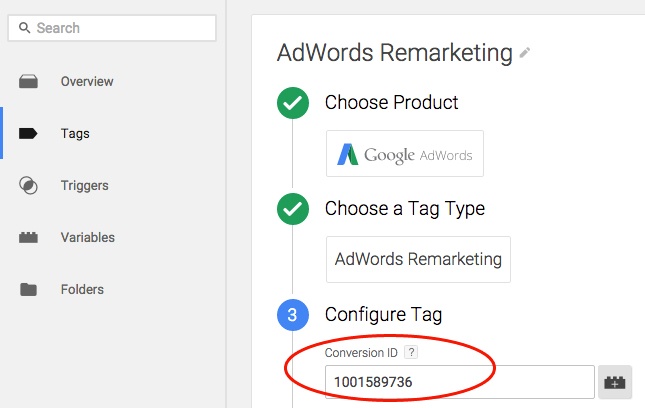Open Variables in the sidebar
645x408 pixels.
coord(87,238)
